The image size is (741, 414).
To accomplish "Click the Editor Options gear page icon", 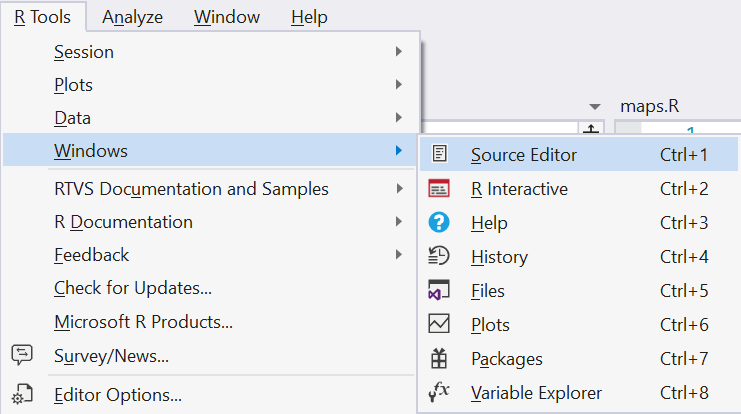I will tap(22, 394).
